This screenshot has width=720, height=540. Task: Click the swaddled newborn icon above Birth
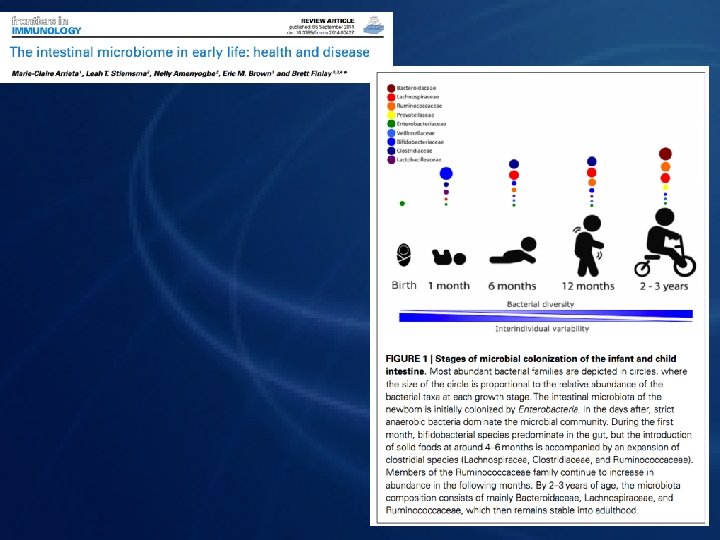[x=404, y=255]
